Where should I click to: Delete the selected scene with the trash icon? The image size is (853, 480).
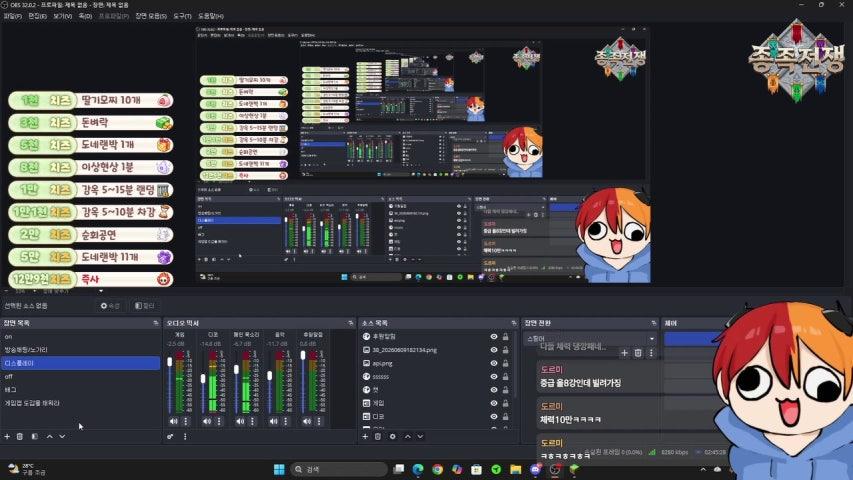(20, 436)
